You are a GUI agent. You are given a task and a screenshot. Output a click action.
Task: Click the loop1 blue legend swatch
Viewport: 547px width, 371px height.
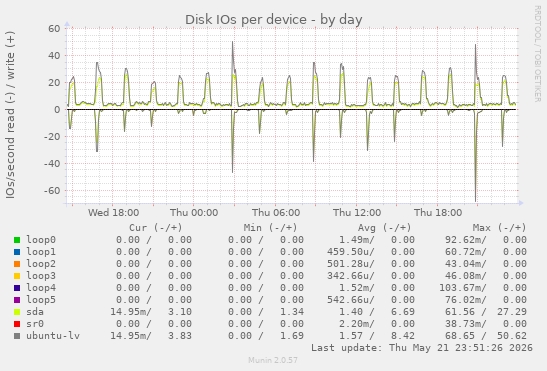pos(17,252)
